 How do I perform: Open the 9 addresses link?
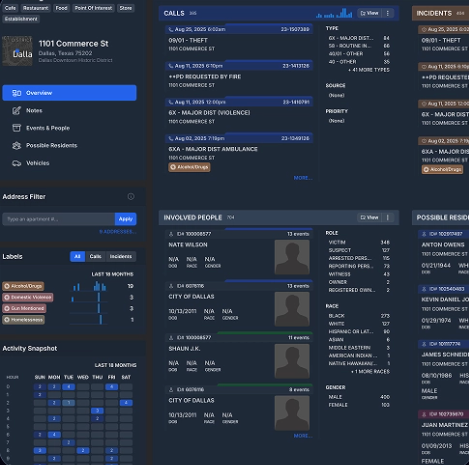[118, 232]
